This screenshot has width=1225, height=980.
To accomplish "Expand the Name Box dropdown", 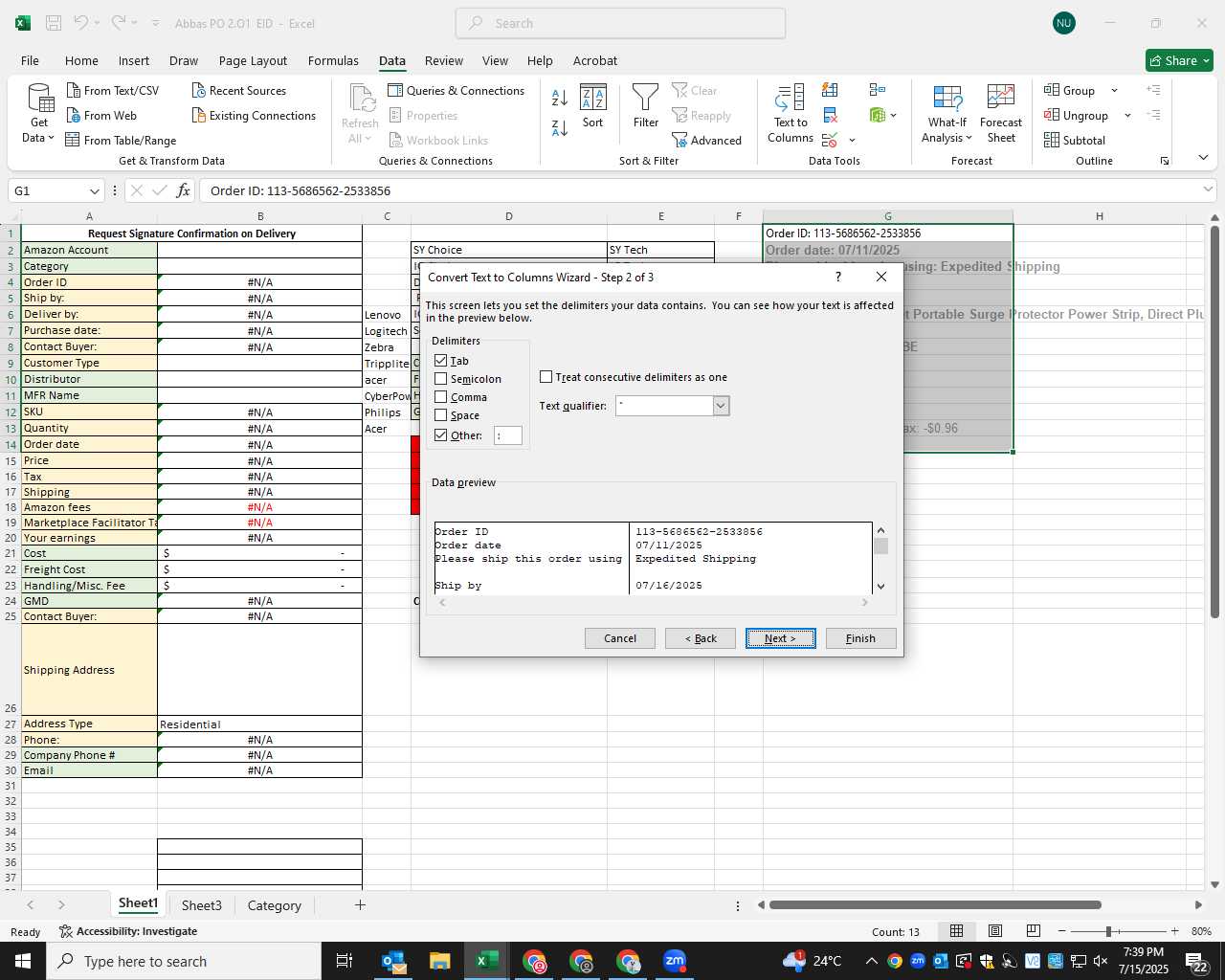I will [94, 190].
